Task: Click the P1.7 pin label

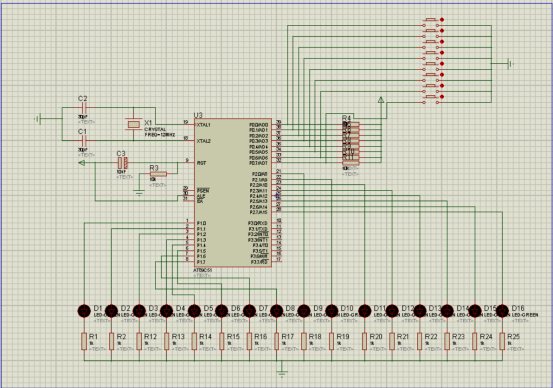Action: 201,262
